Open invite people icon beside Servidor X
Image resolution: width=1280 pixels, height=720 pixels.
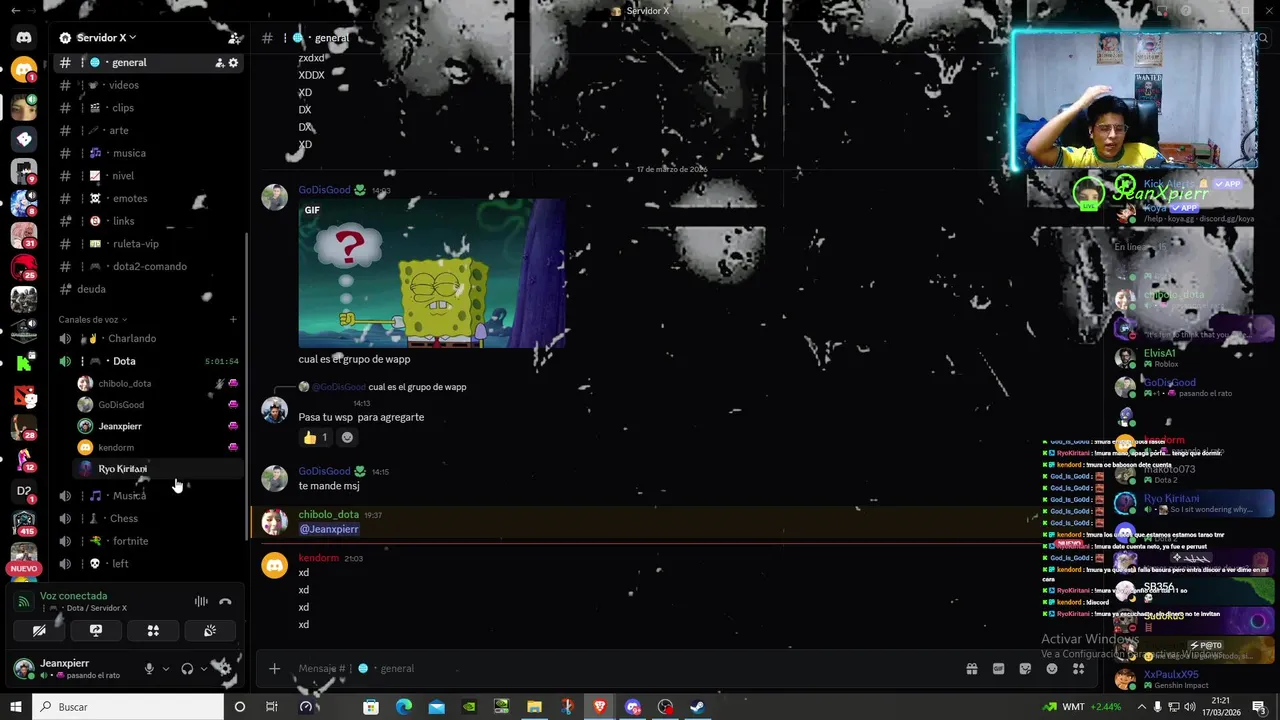tap(233, 38)
